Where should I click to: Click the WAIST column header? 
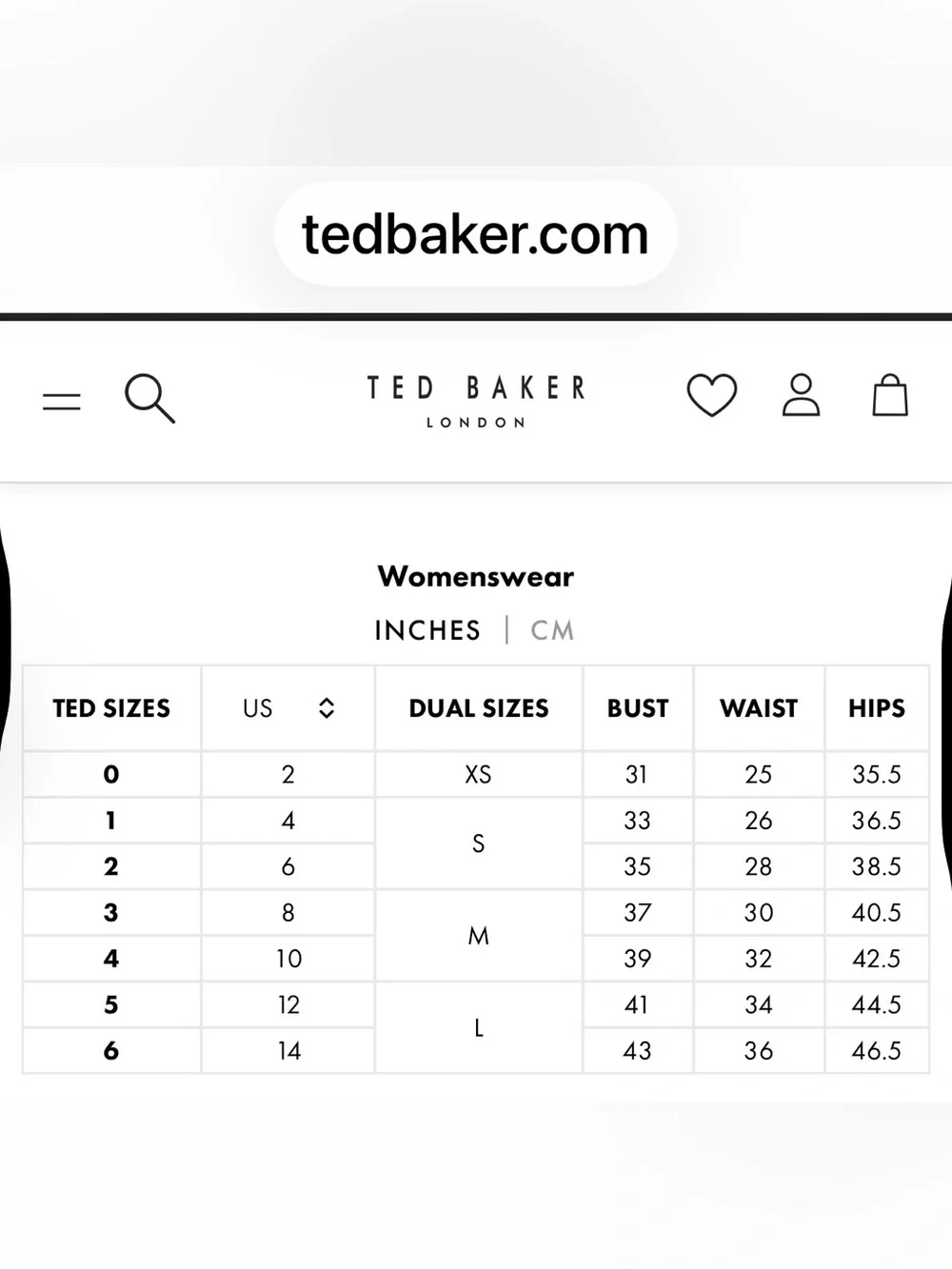pos(759,708)
